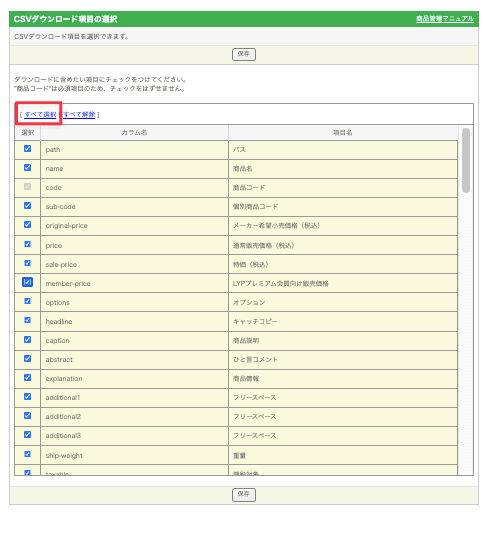
Task: Select the 'code' column name cell
Action: (134, 188)
